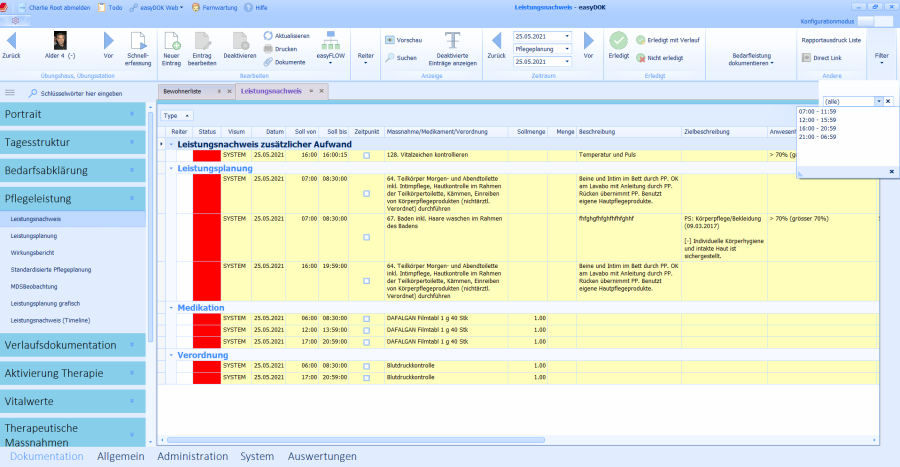
Task: Tick checkbox for Vitalzeichen kontrollieren row
Action: point(366,156)
